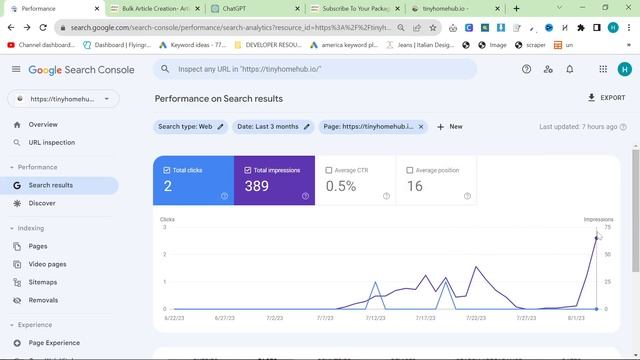Show help for Total impressions metric
640x360 pixels.
pos(305,196)
